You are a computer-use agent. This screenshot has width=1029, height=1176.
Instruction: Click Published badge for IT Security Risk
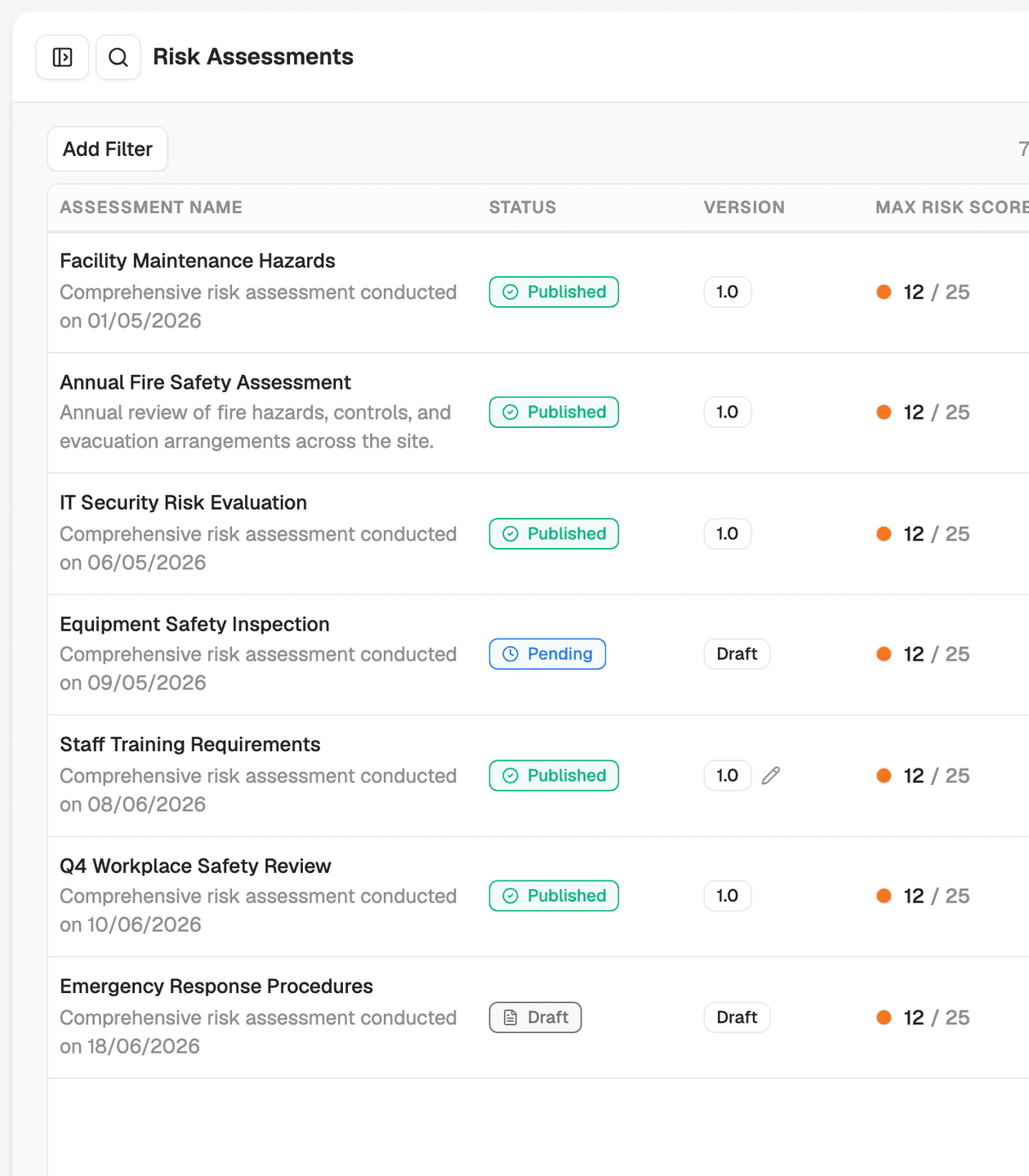click(554, 534)
